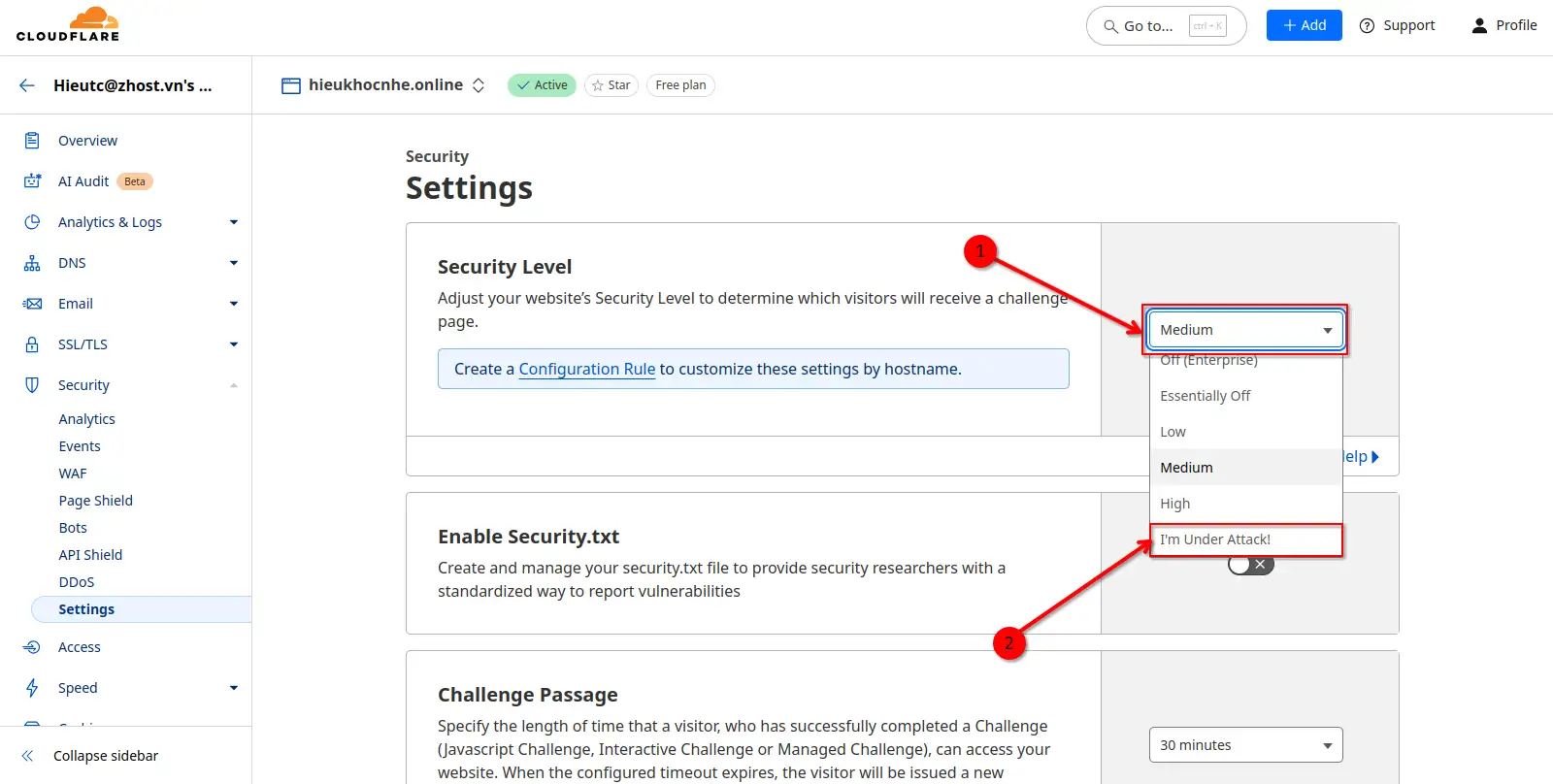Click the Access sidebar icon
This screenshot has width=1553, height=784.
coord(32,647)
